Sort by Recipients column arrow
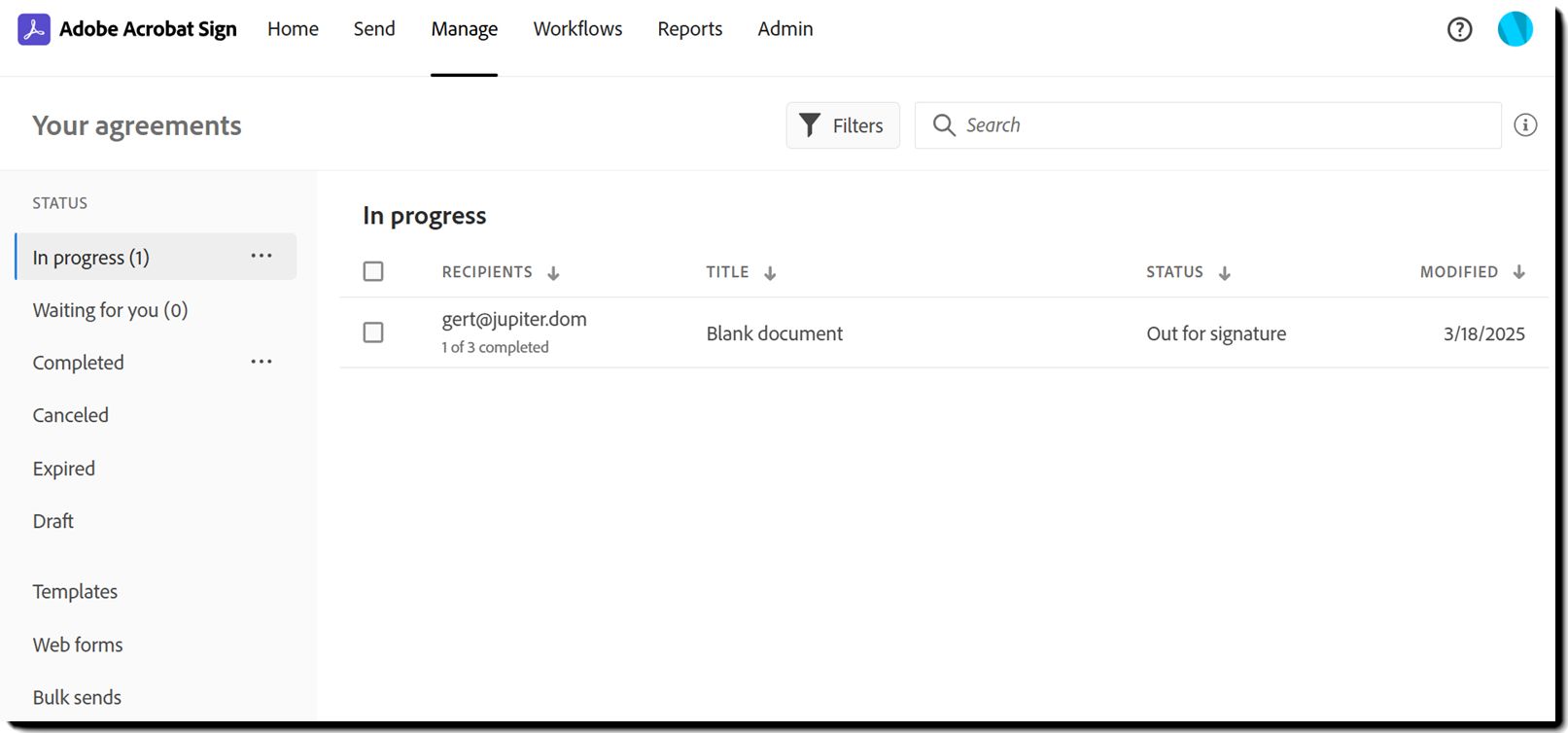This screenshot has height=733, width=1568. coord(553,273)
